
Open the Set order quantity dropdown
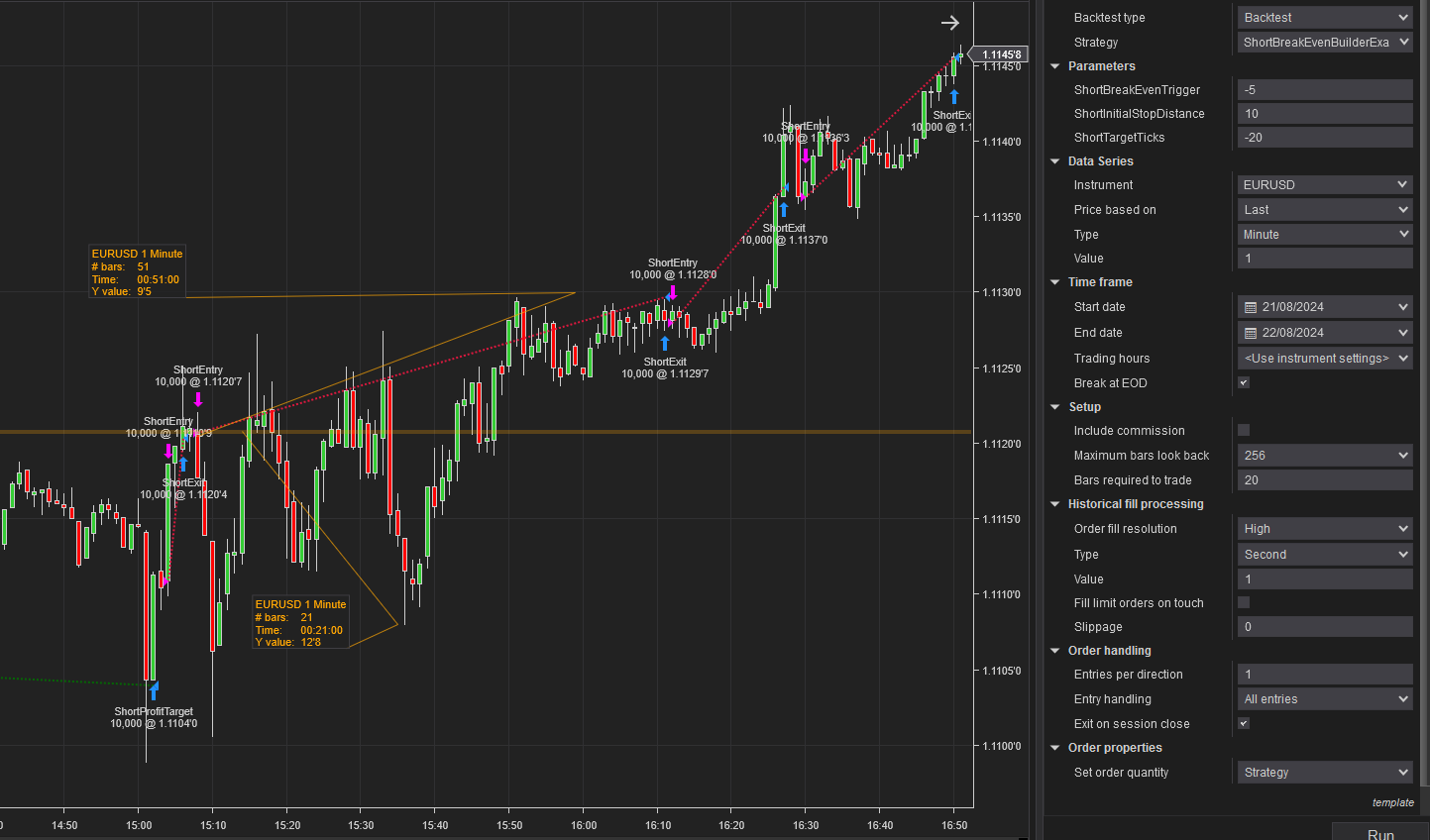[x=1325, y=773]
